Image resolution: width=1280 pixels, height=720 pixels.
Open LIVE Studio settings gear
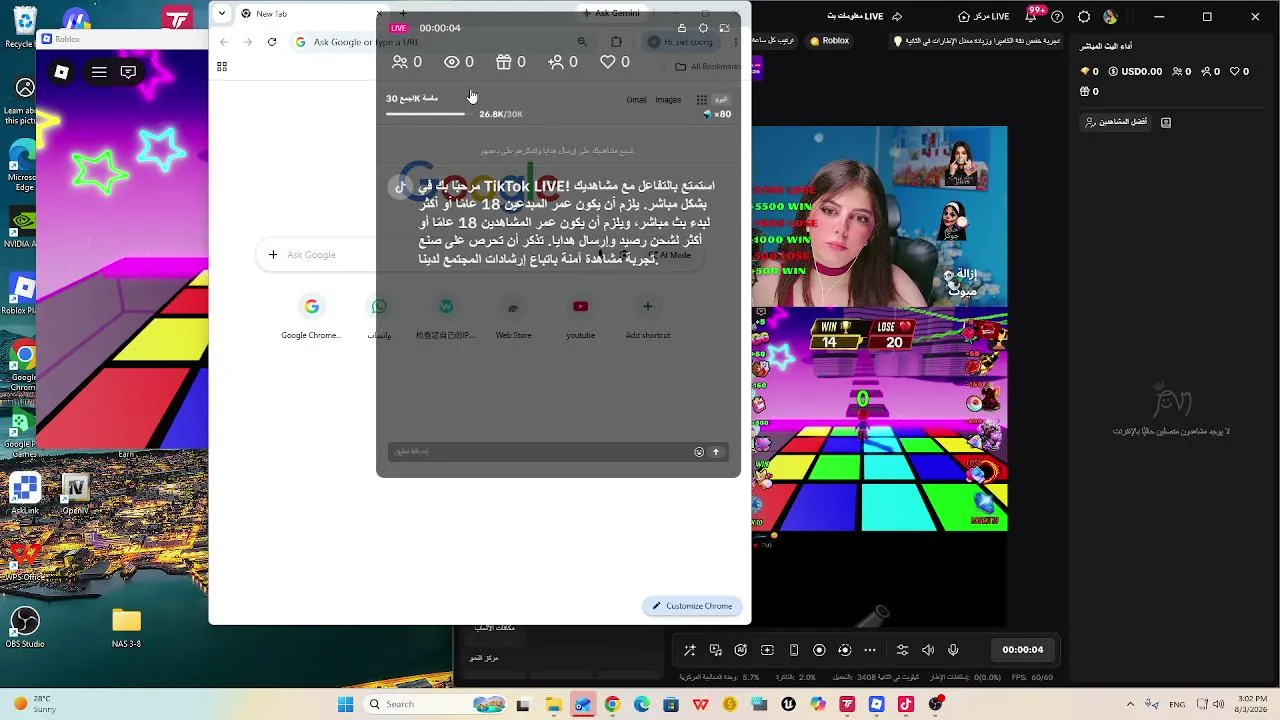(1084, 16)
